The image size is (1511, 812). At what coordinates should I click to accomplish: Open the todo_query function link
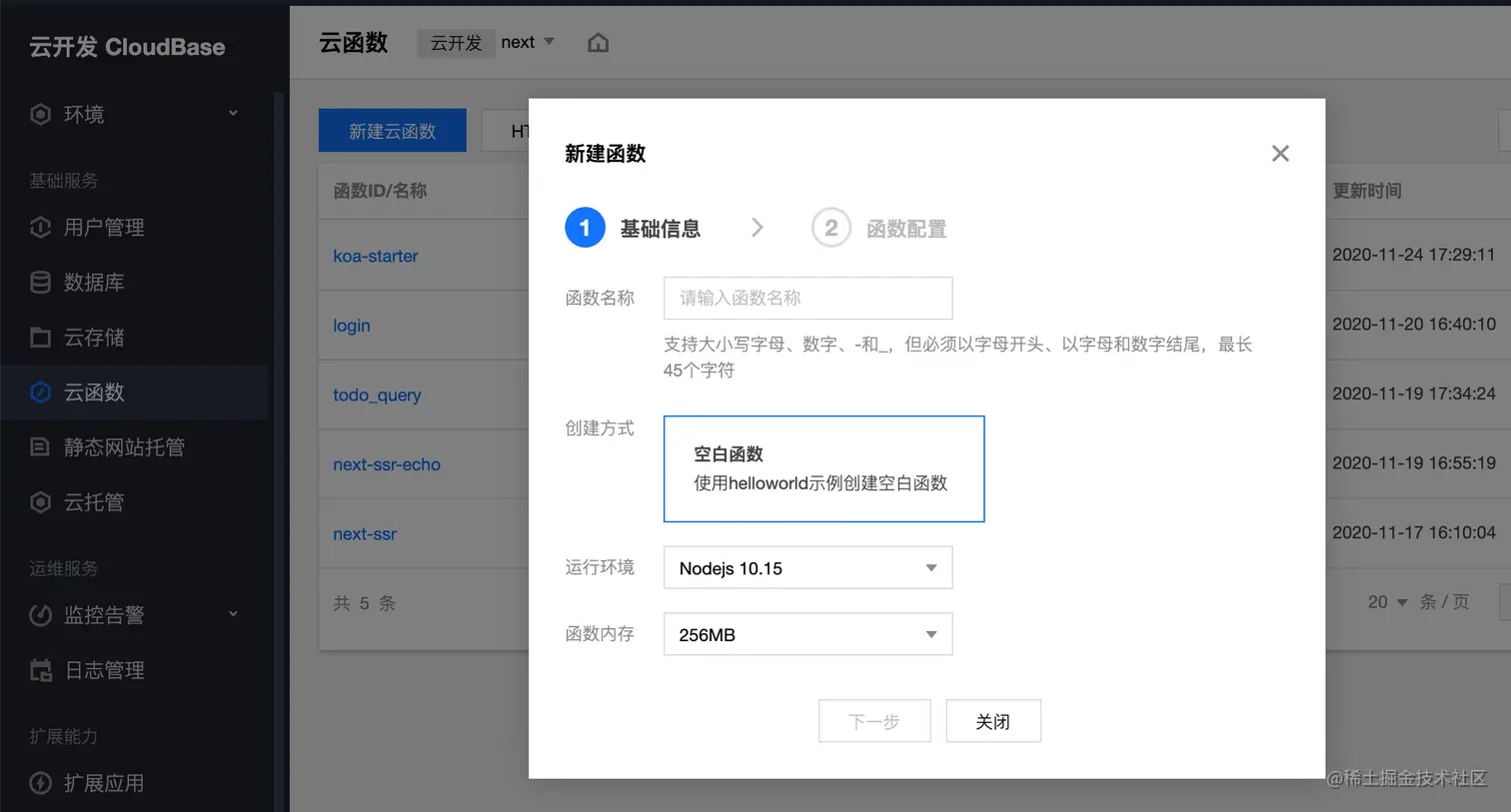click(x=377, y=395)
